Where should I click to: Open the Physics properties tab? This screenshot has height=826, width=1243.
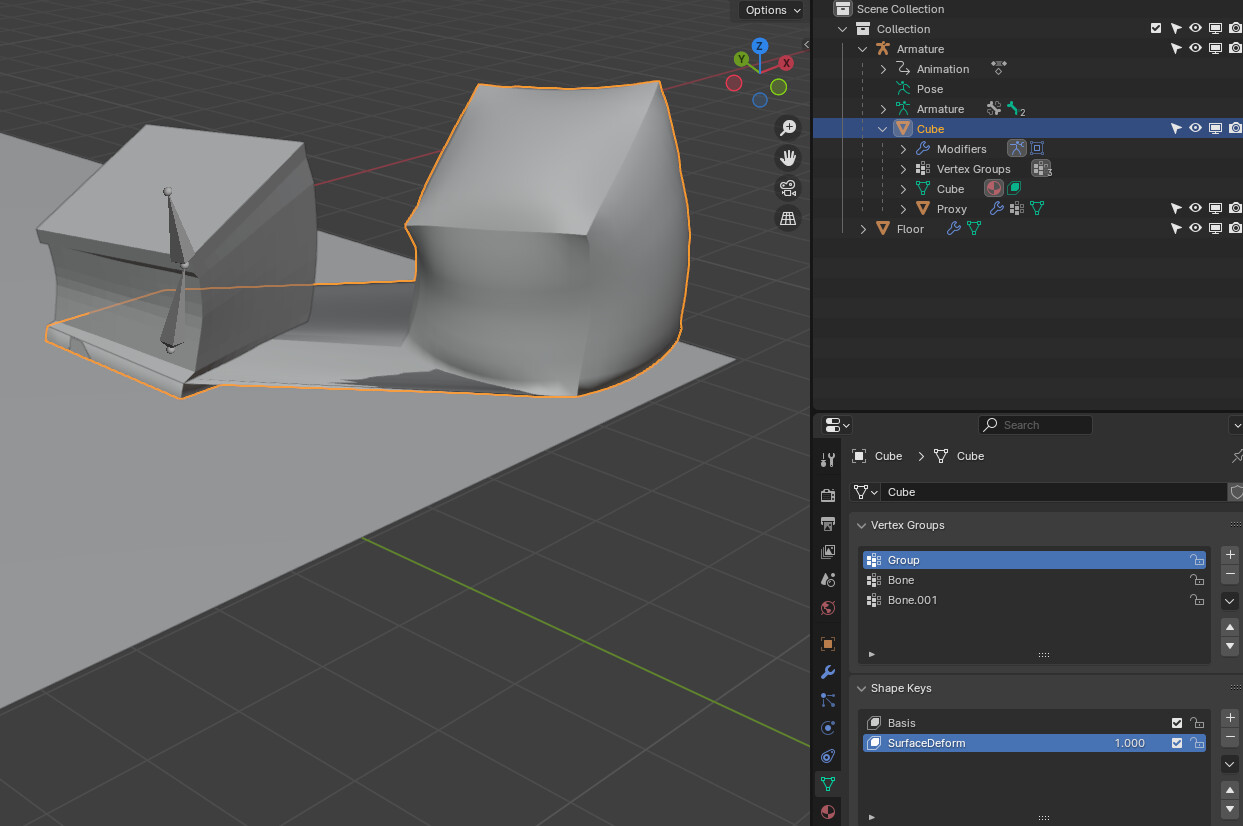pos(827,727)
